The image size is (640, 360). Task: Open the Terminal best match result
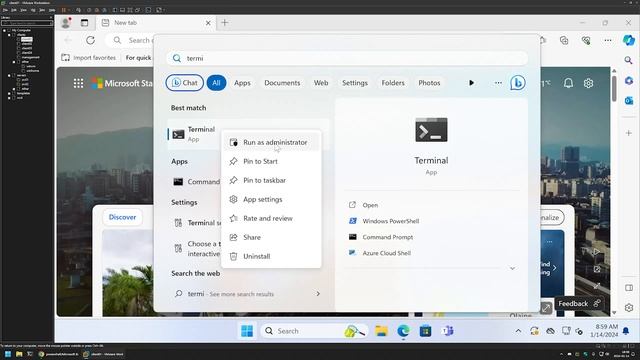[194, 133]
